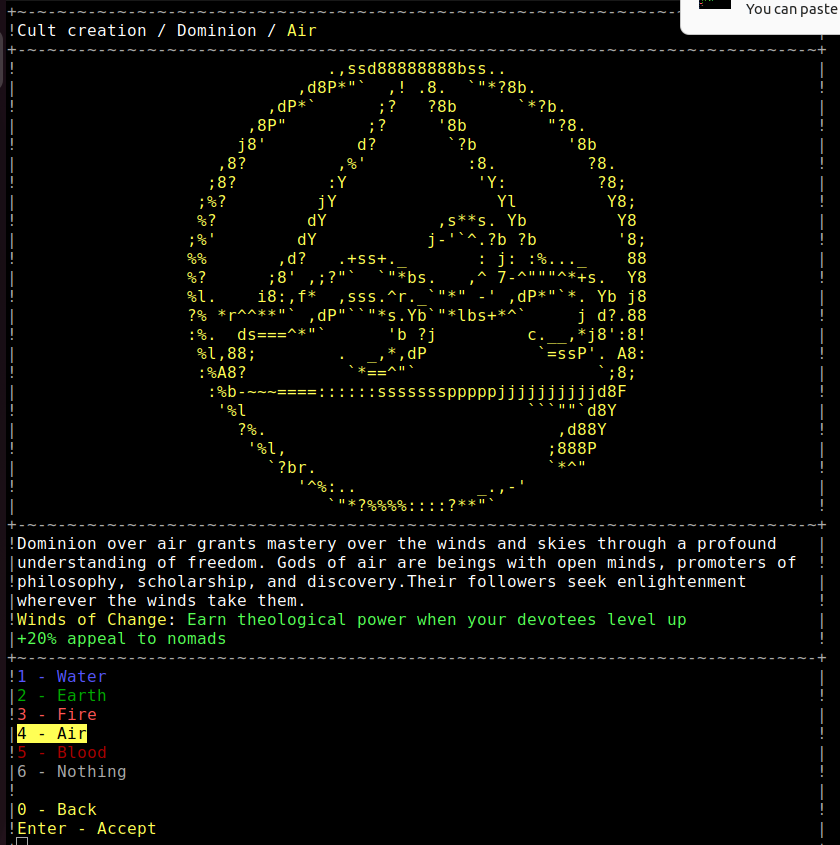Click the 'Cult creation / Dominion / Air' title
Screen dimensions: 840x845
pos(167,31)
